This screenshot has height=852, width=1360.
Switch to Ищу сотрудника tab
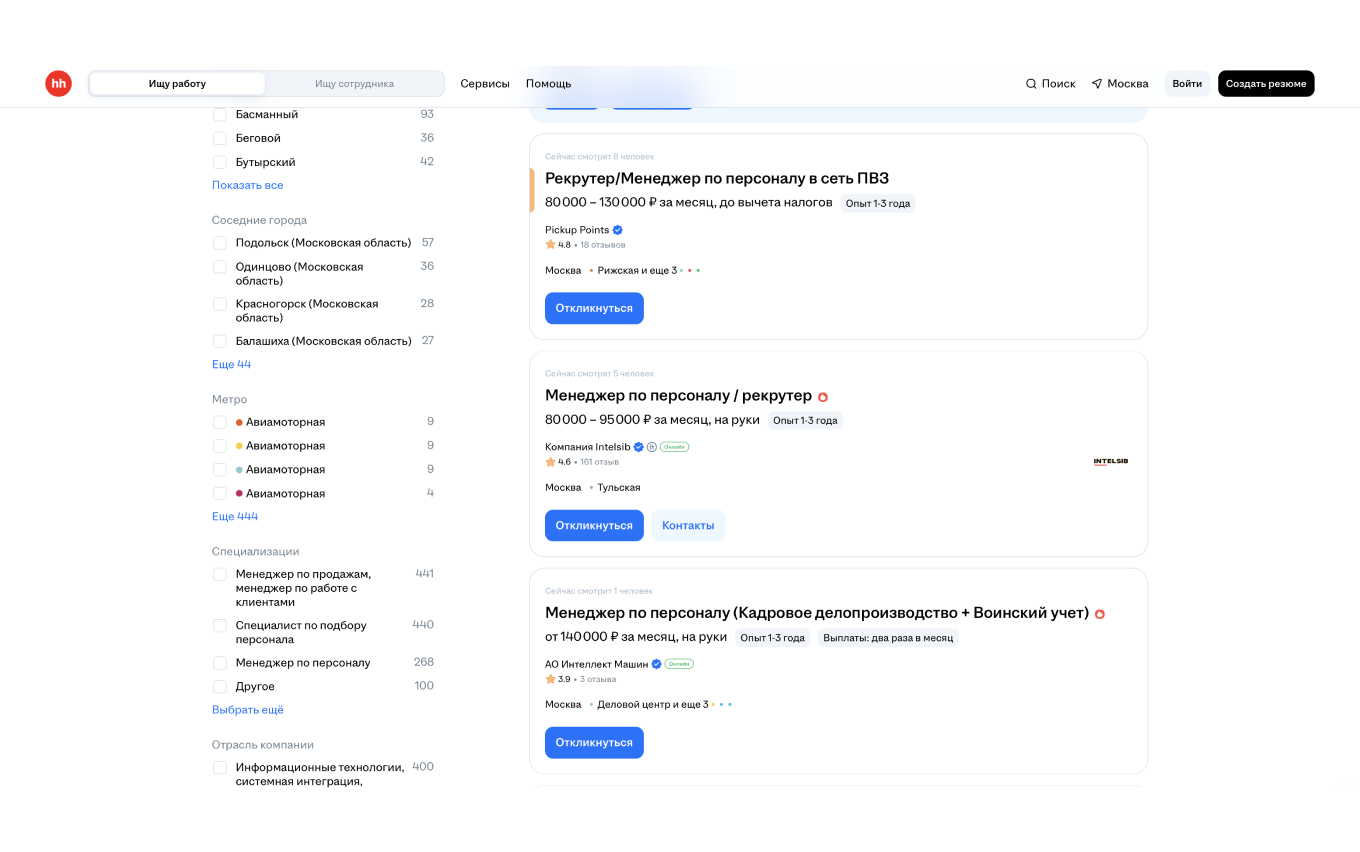[x=354, y=84]
